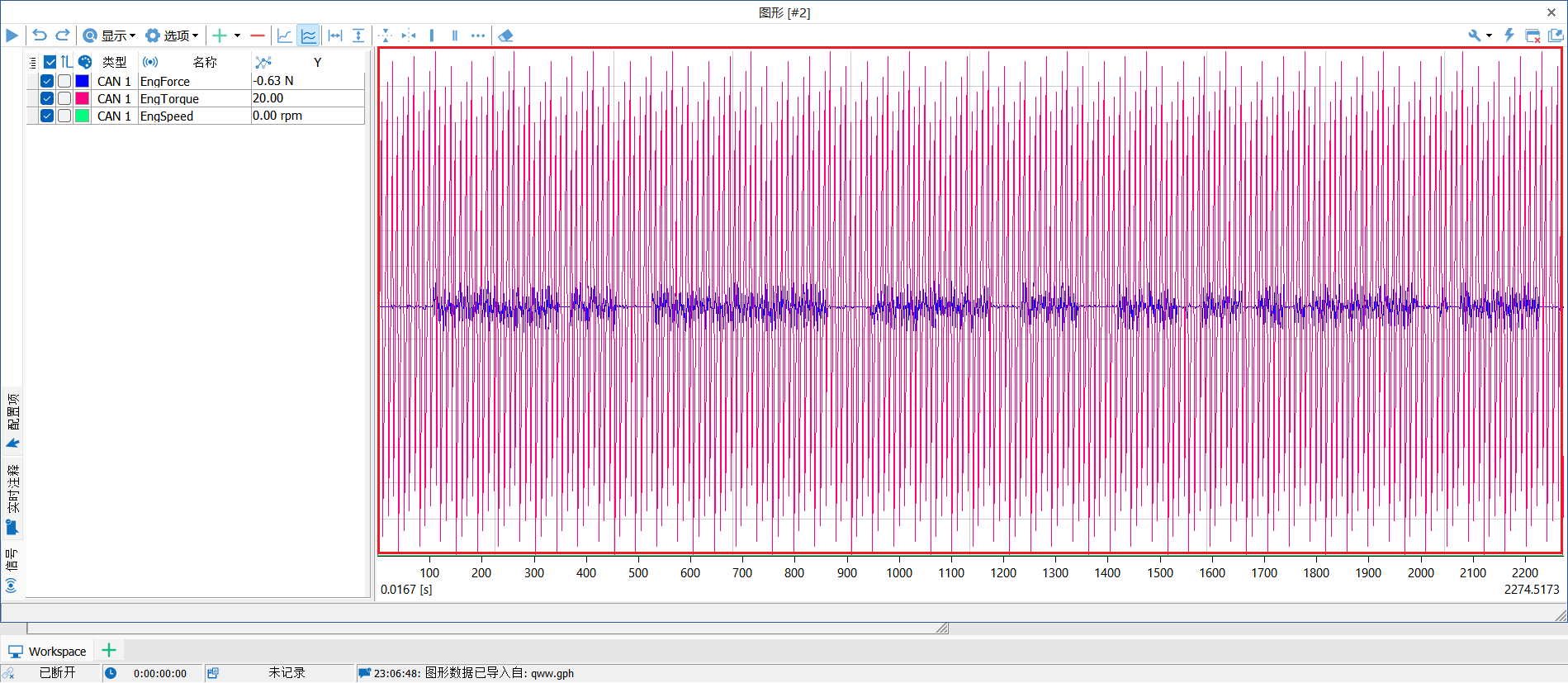Click the vertical zoom arrows with dotted line icon
The image size is (1568, 683).
point(385,36)
